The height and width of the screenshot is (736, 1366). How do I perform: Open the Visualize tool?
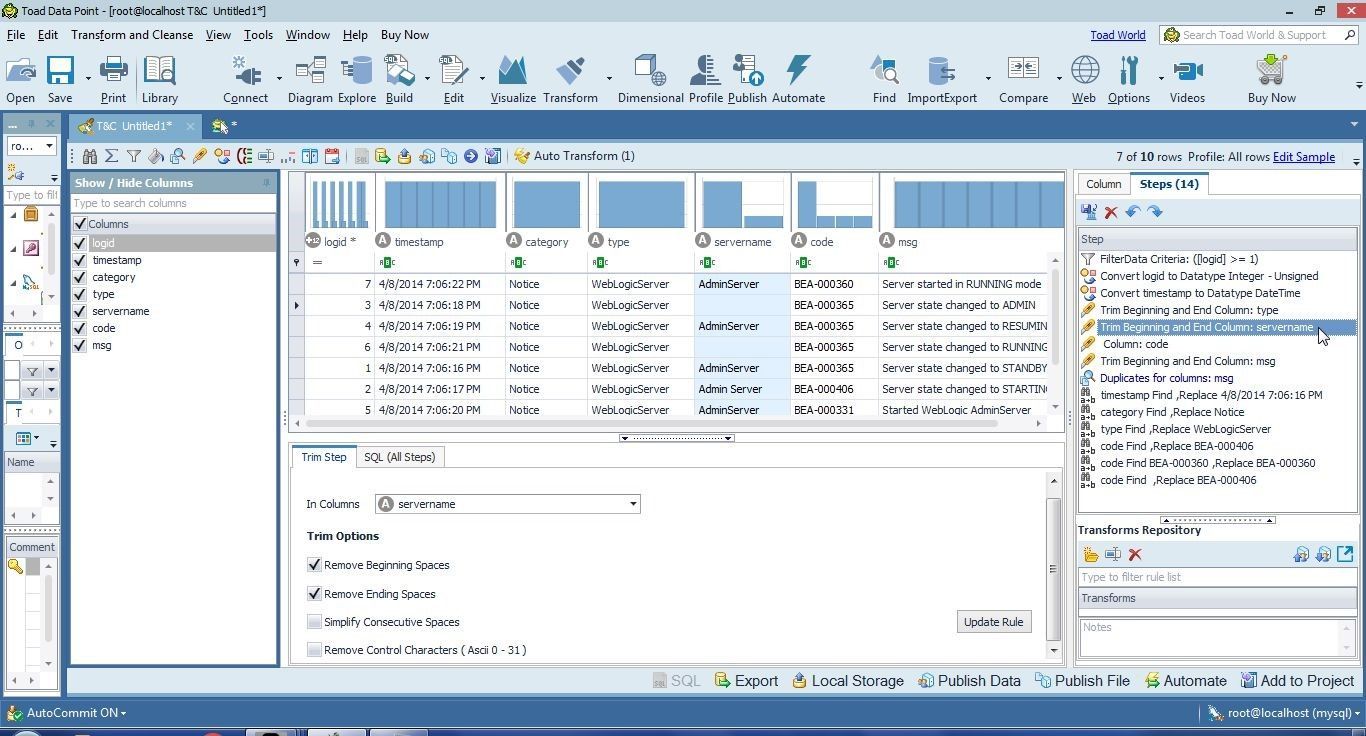(x=513, y=80)
